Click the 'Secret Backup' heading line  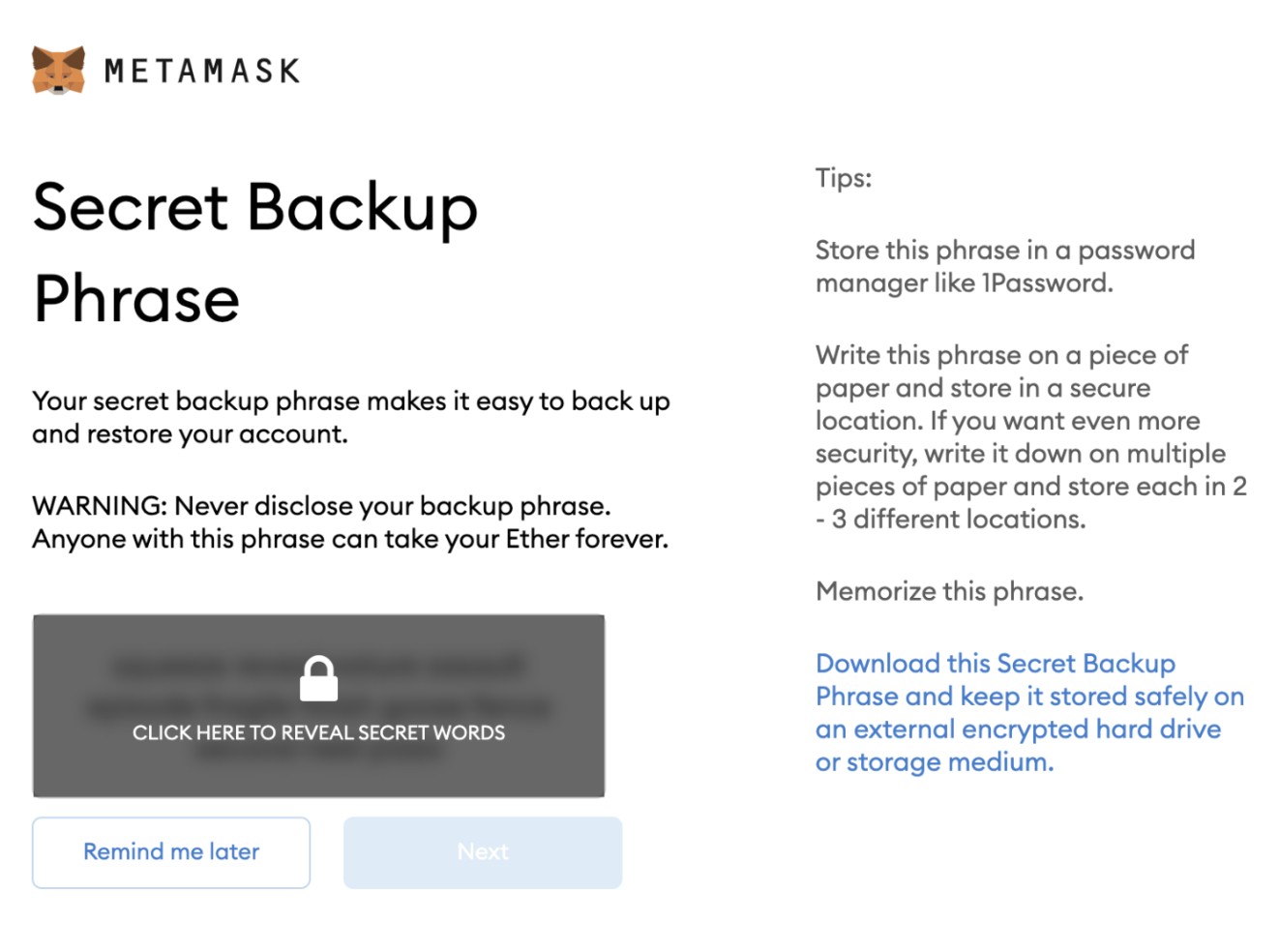255,207
